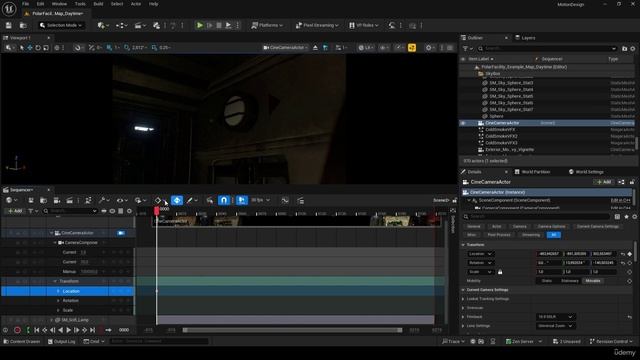The height and width of the screenshot is (360, 640).
Task: Click Add component button in Details
Action: coord(604,182)
